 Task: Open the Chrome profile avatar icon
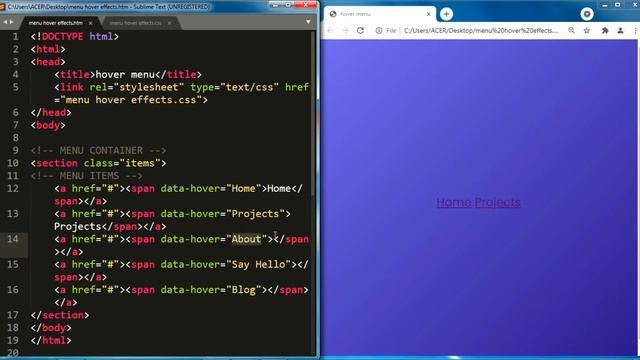[620, 31]
